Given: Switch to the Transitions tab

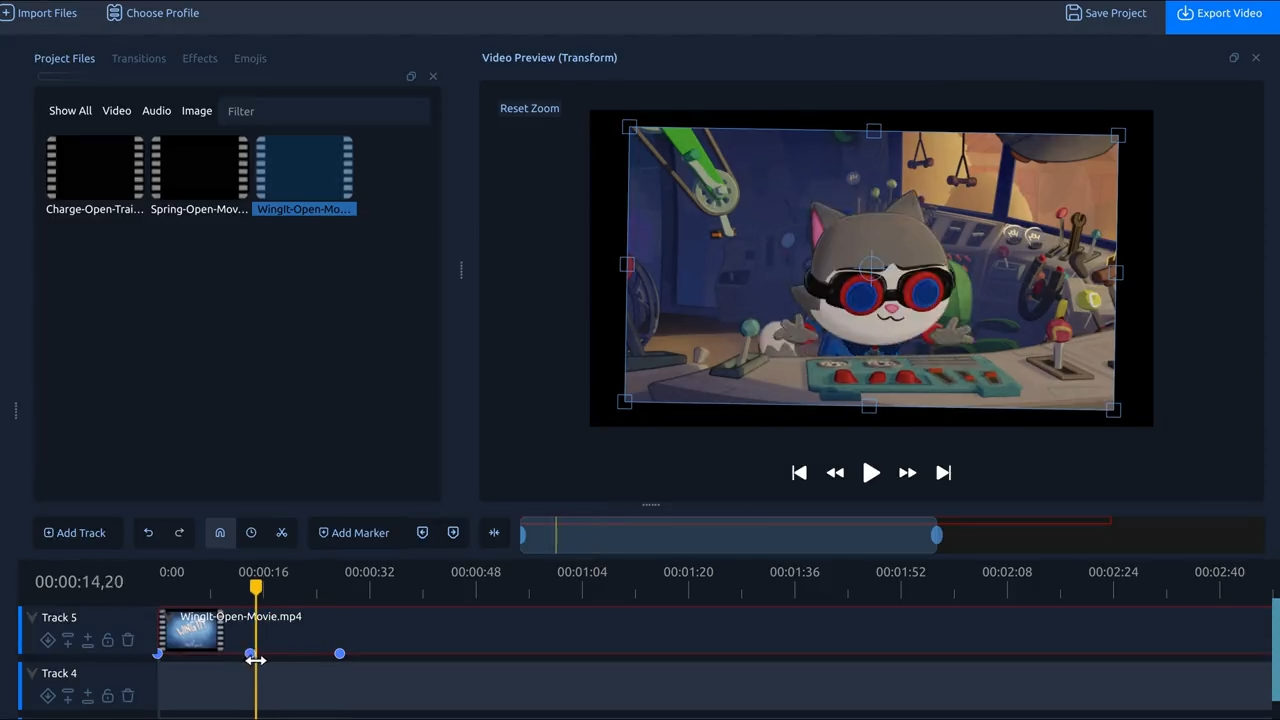Looking at the screenshot, I should [x=138, y=58].
